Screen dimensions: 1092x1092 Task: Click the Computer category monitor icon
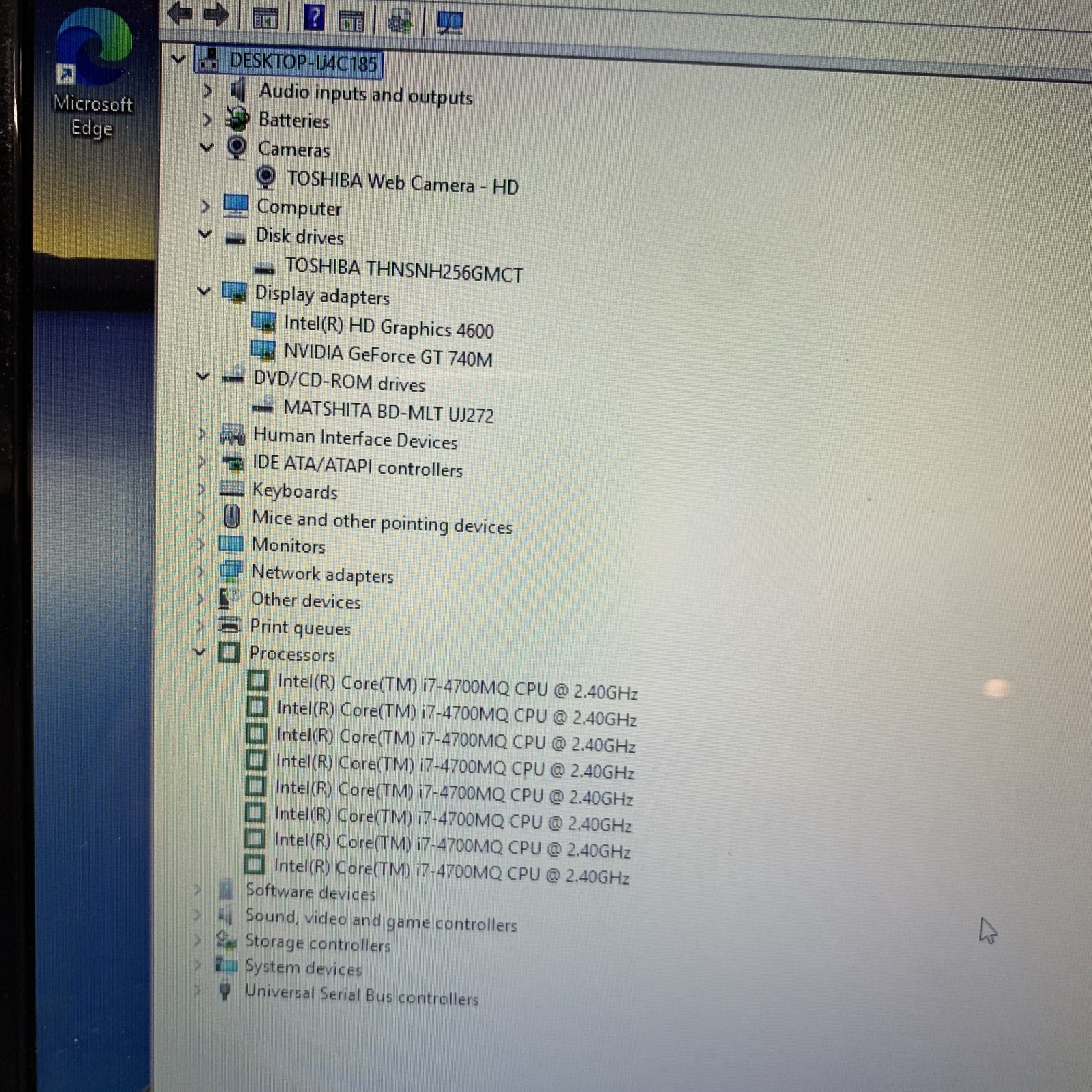click(x=235, y=205)
